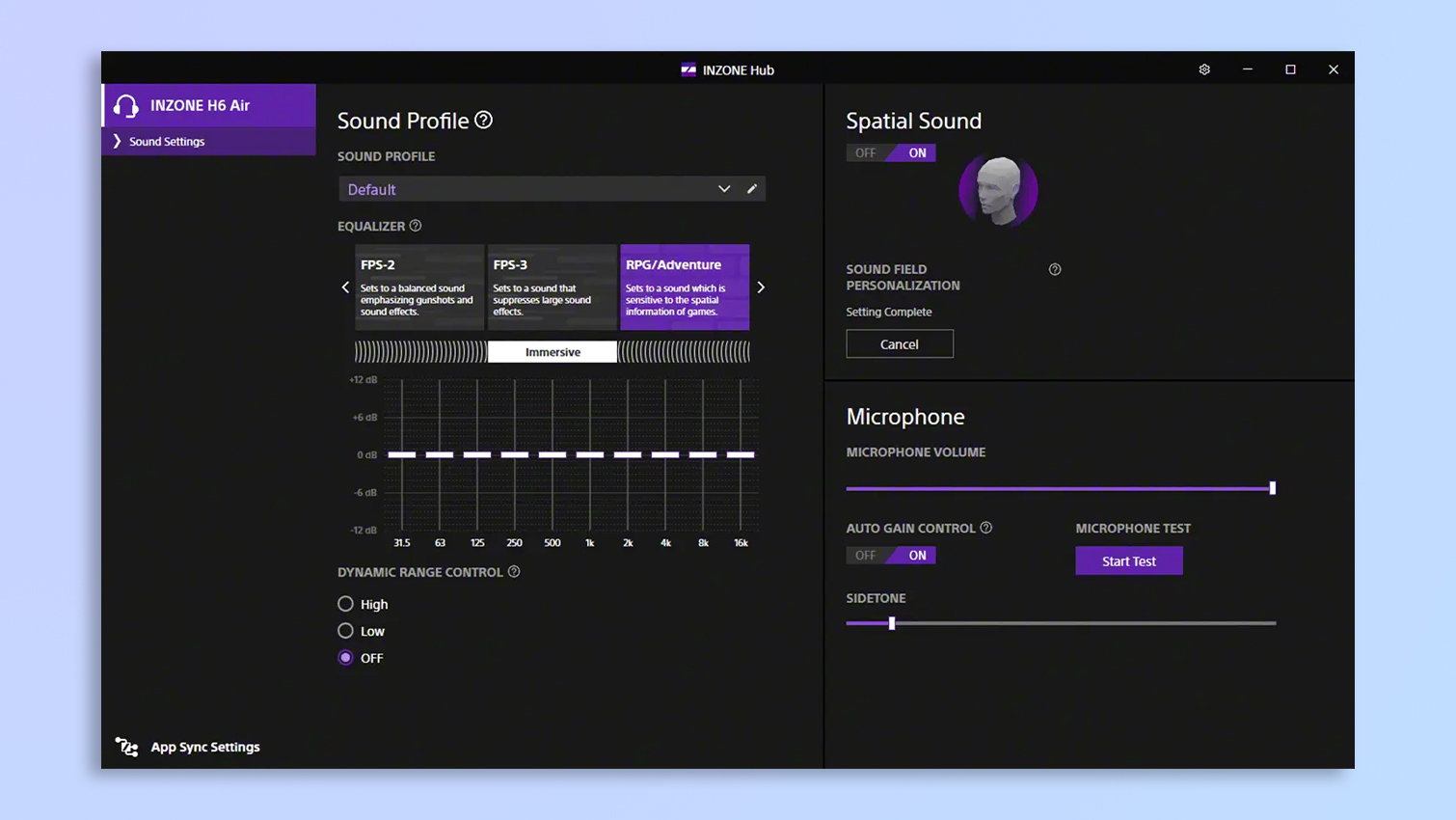Open the Sound Profile dropdown
Viewport: 1456px width, 820px height.
724,188
